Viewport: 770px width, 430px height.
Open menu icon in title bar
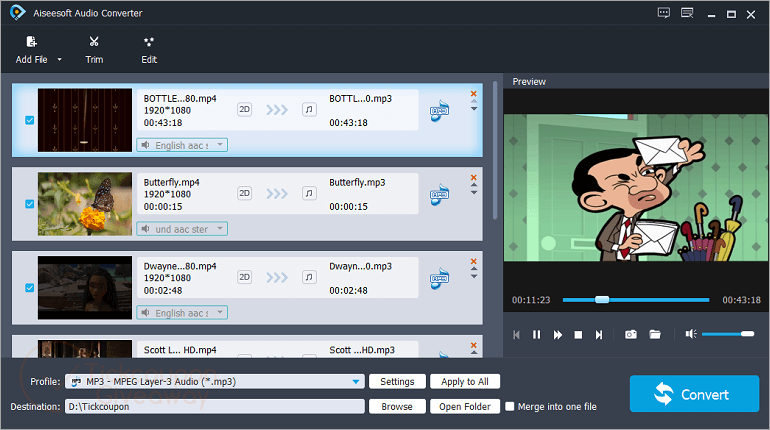(687, 13)
